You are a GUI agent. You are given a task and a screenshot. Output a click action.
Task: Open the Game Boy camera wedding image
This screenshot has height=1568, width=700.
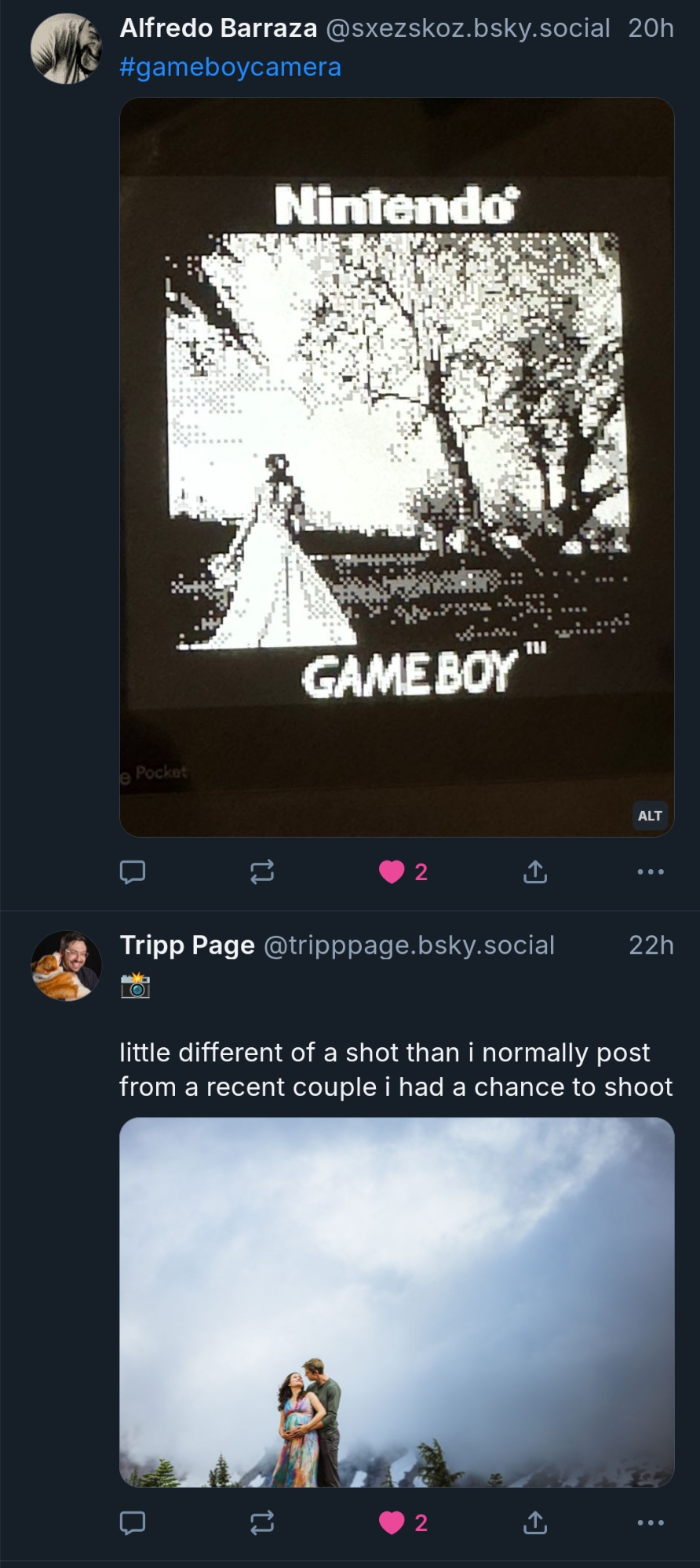click(396, 467)
